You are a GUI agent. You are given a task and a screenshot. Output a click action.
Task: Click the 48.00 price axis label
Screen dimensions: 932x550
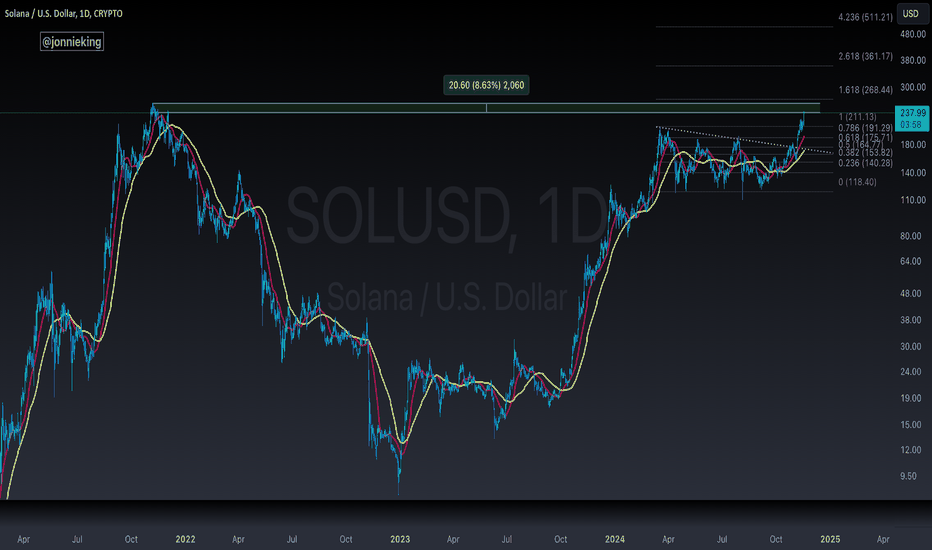[911, 294]
